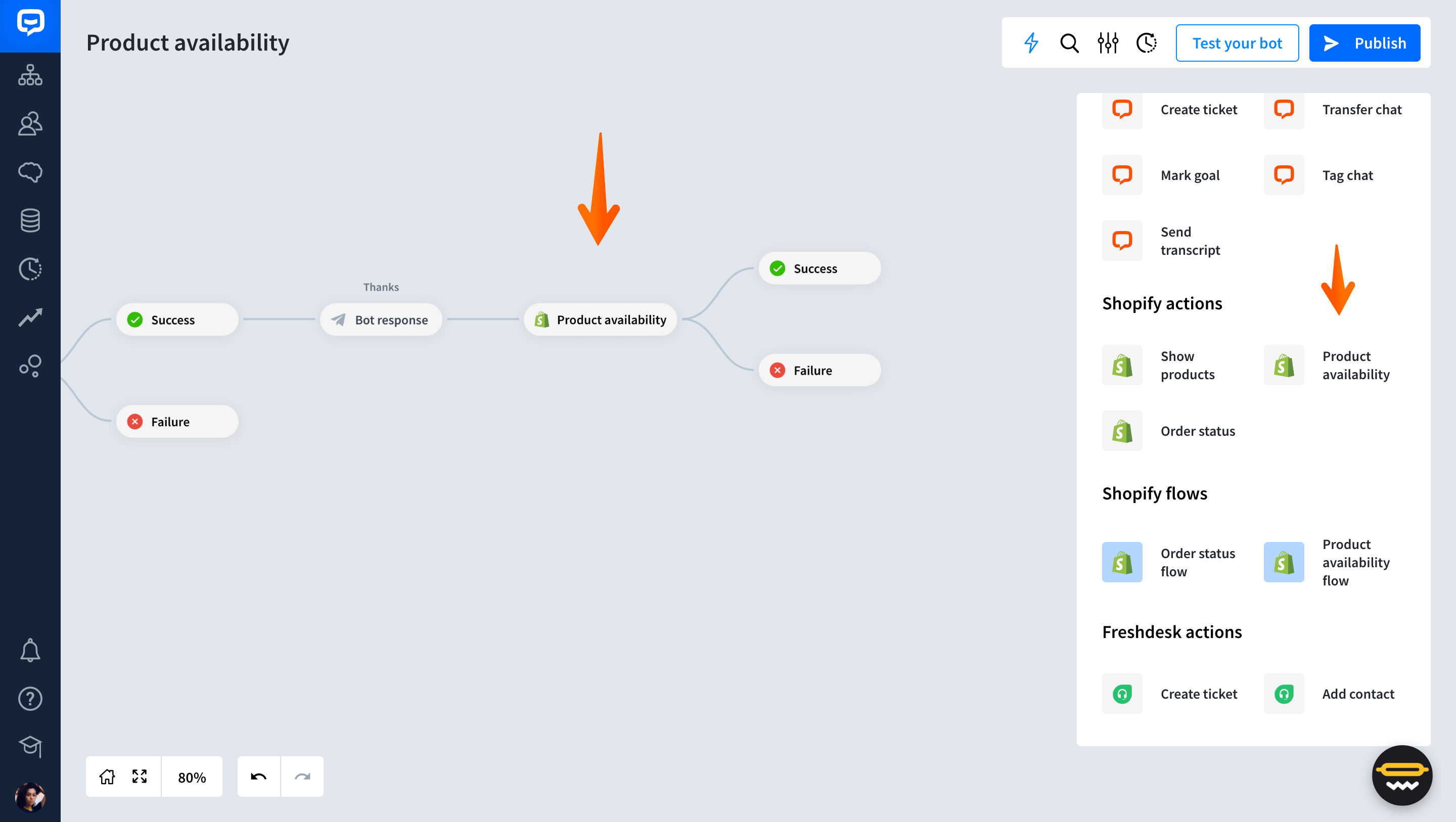
Task: Select Transfer chat action
Action: [x=1333, y=109]
